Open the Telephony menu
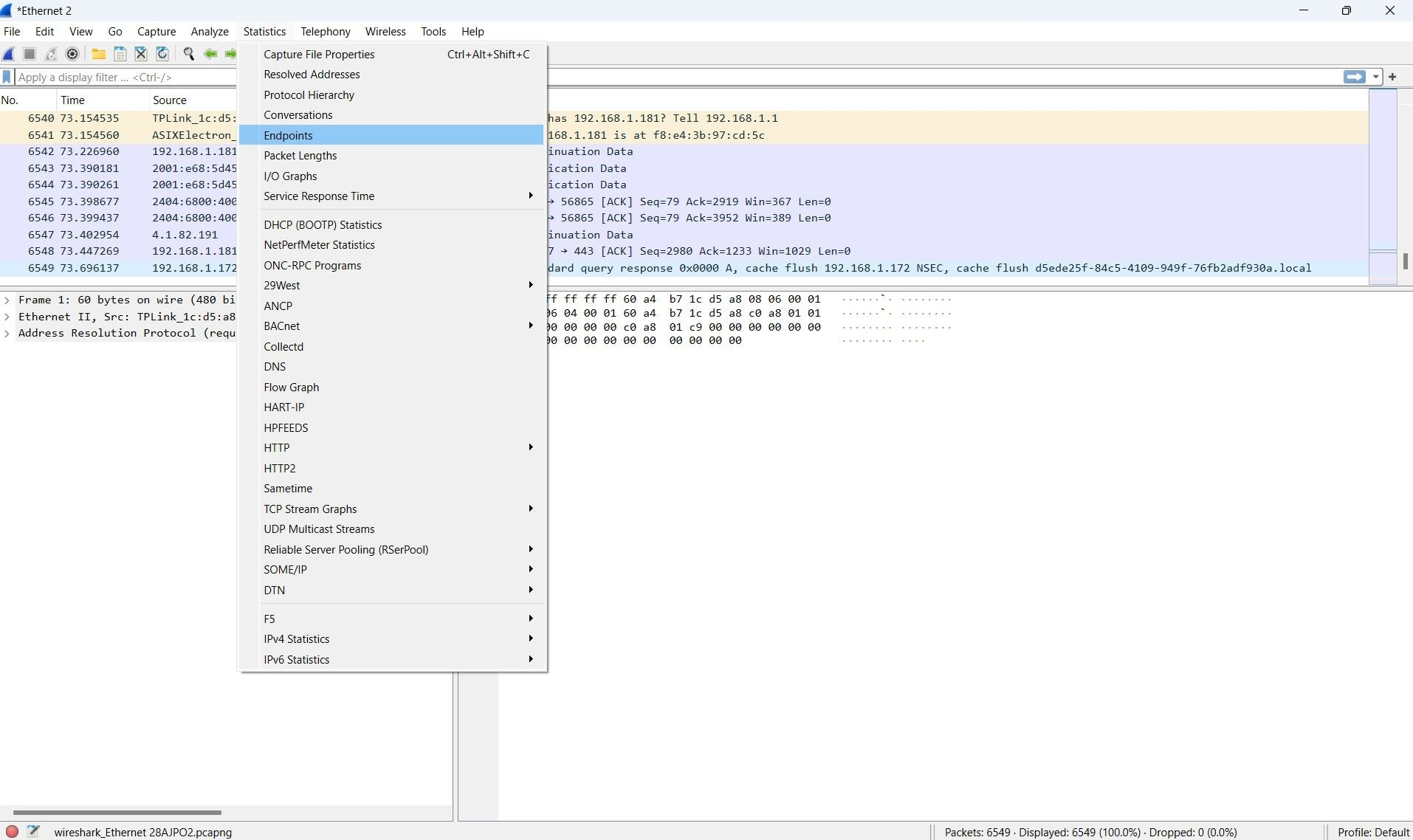 click(325, 32)
